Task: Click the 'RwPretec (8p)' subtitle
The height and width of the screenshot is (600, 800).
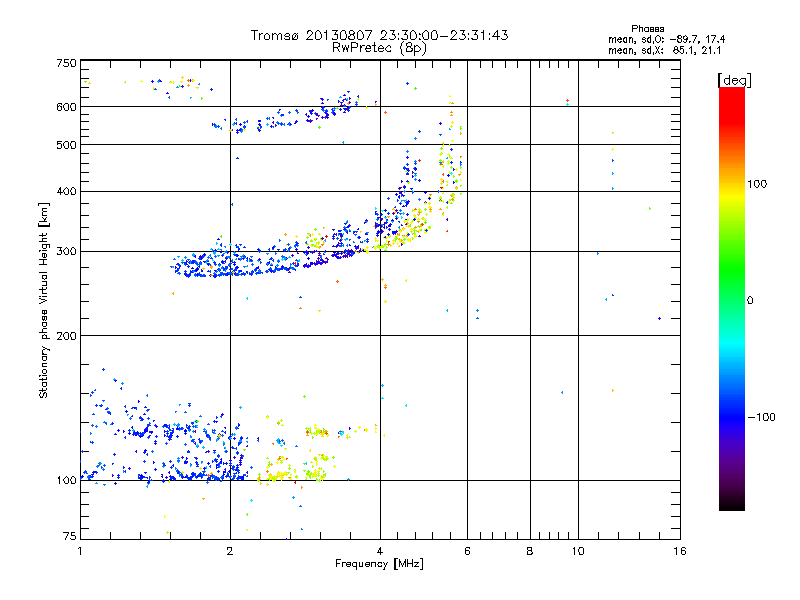Action: pyautogui.click(x=379, y=48)
